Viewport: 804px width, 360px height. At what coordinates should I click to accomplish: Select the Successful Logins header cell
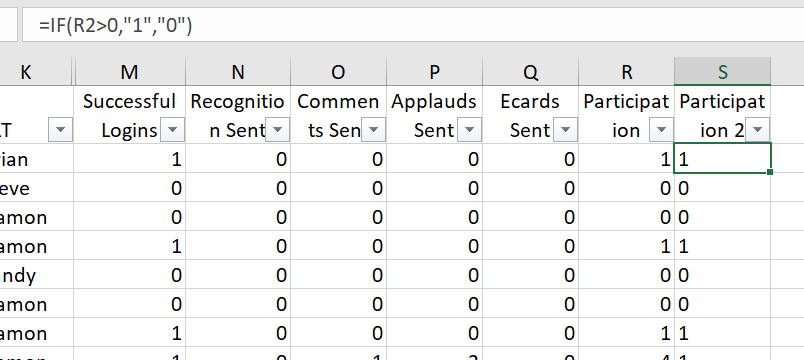point(129,115)
